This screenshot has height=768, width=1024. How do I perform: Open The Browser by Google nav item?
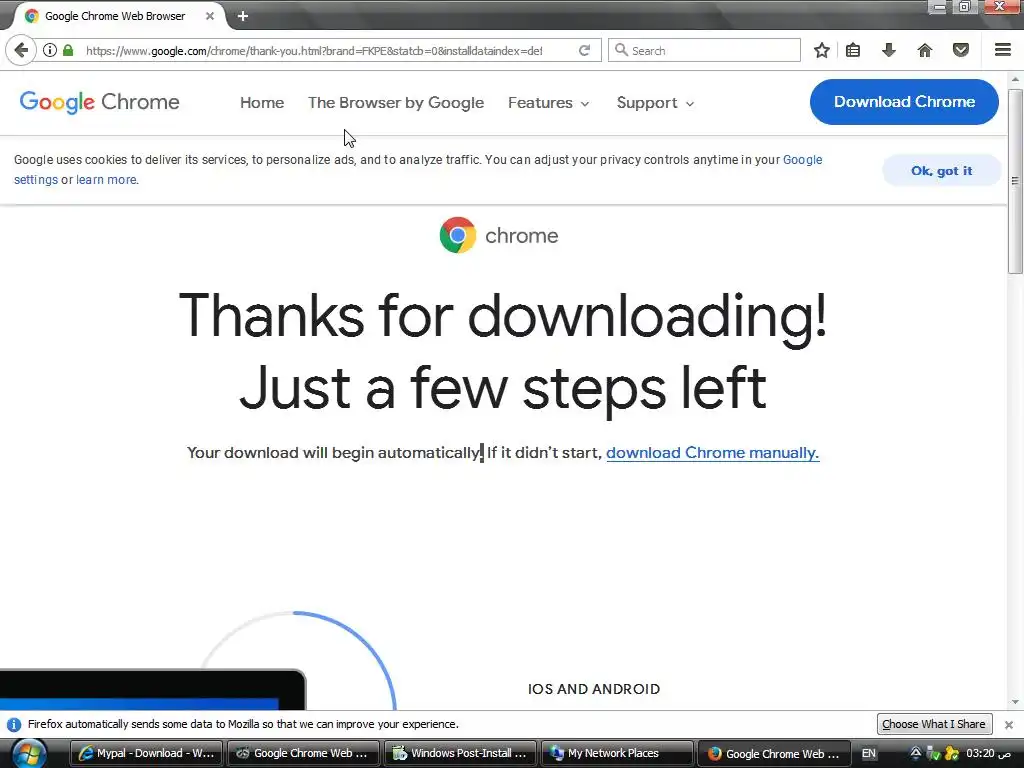click(396, 103)
